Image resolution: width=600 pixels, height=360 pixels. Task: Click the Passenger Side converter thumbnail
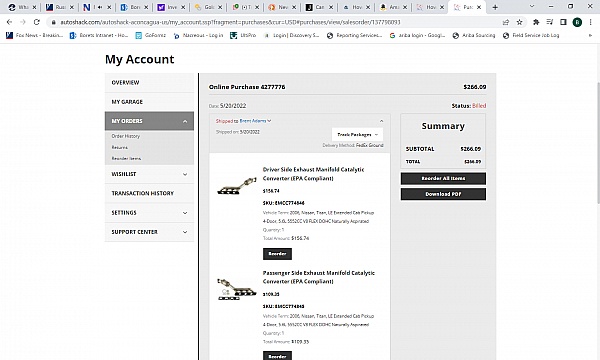click(x=237, y=289)
